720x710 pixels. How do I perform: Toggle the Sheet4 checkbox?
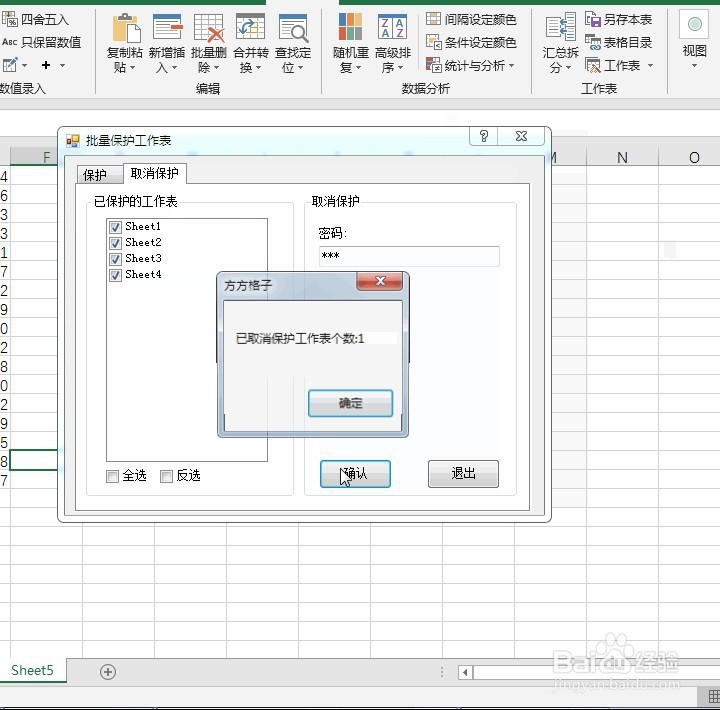point(115,275)
